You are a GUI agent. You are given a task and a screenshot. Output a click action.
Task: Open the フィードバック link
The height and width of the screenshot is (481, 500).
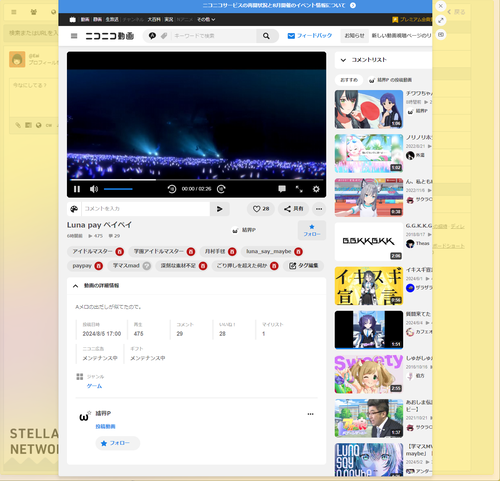[x=310, y=35]
